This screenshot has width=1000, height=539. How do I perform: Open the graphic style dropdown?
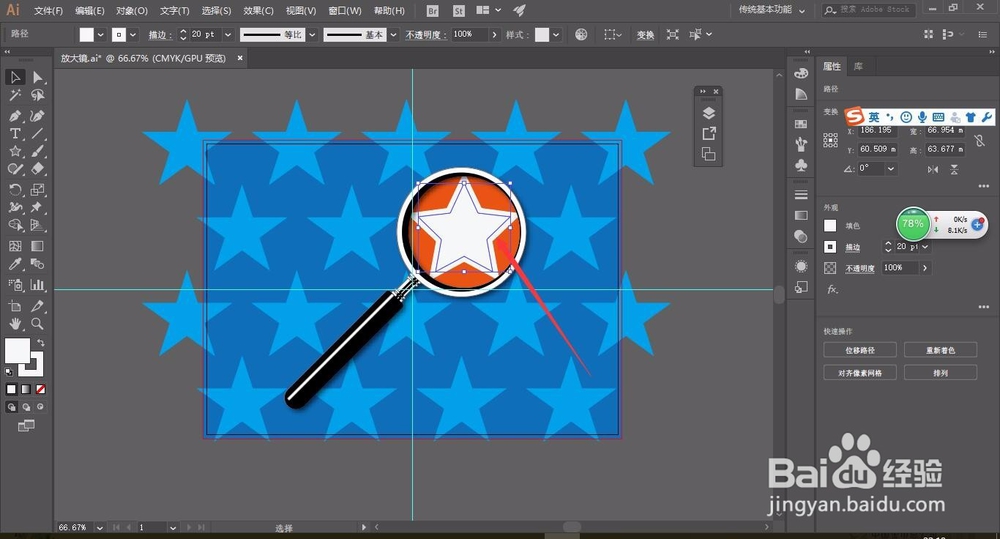(556, 34)
